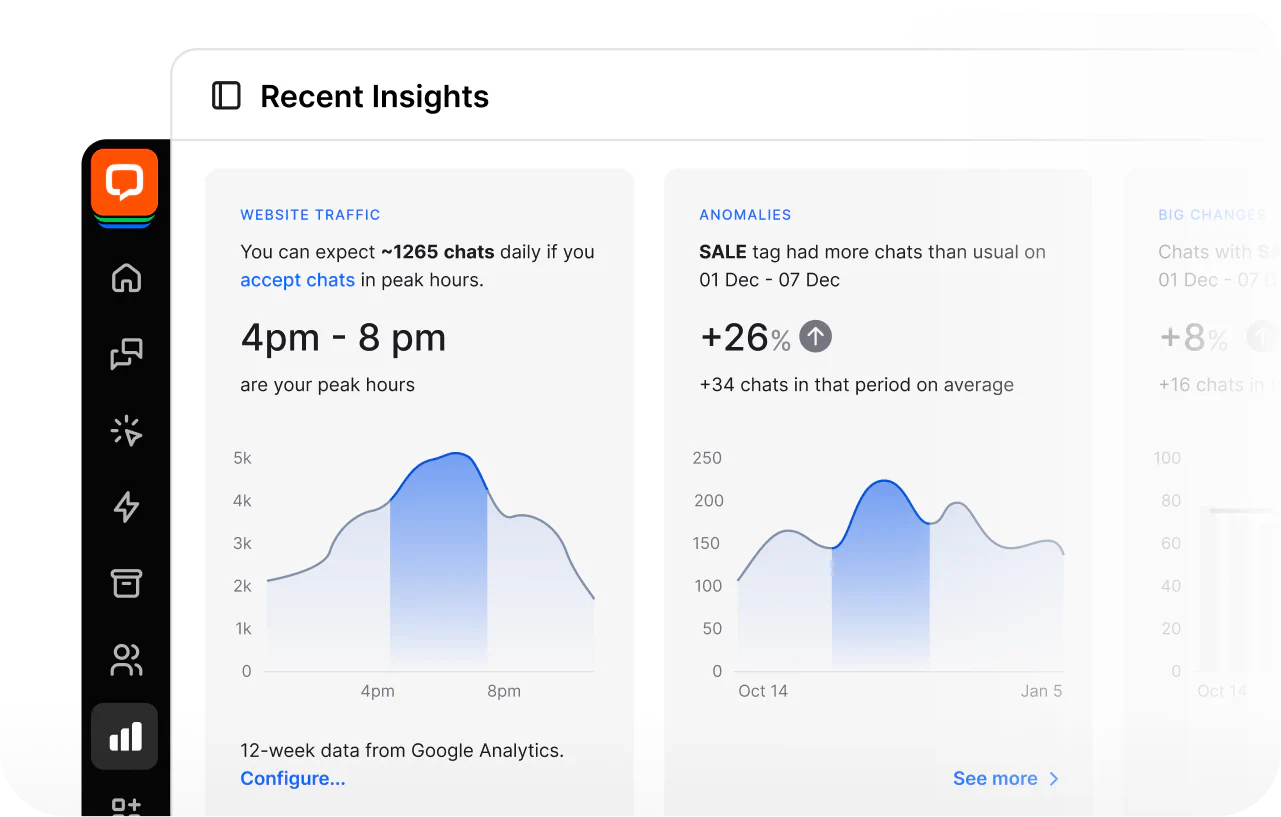
Task: Open the Chats section in the sidebar
Action: [124, 354]
